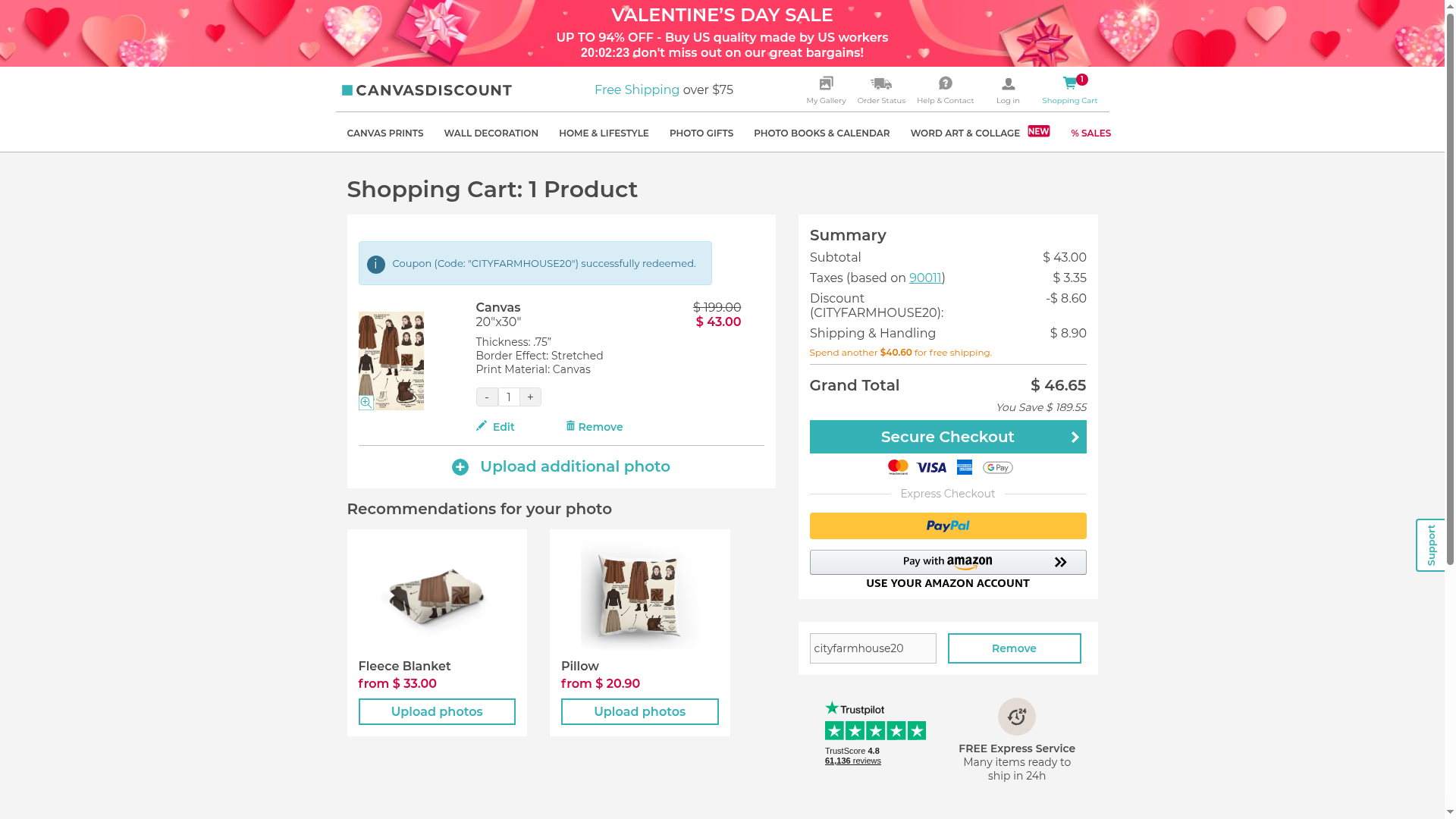Click the Log in person icon
1456x819 pixels.
click(1008, 84)
